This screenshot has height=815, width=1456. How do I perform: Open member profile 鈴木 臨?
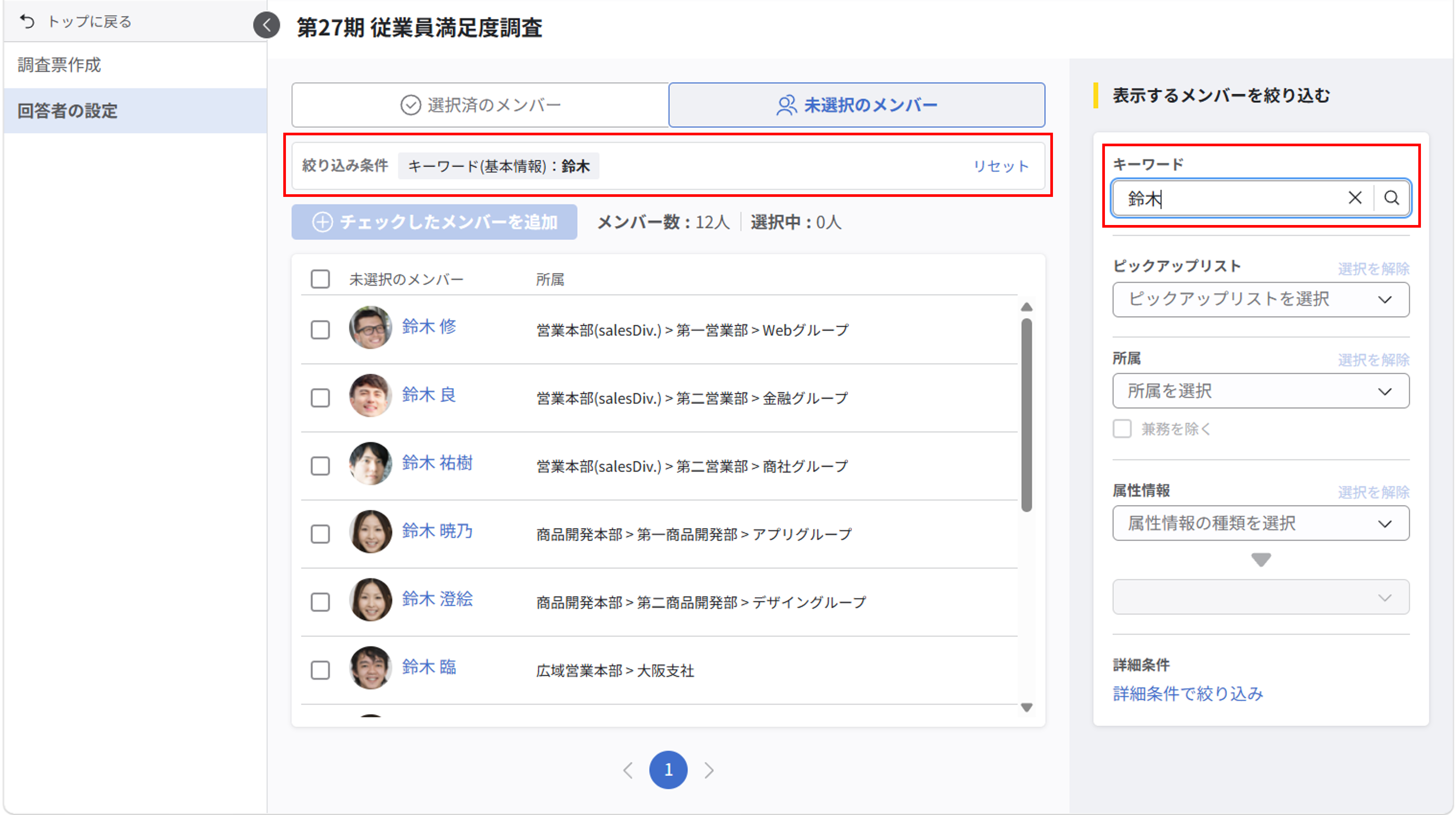(429, 667)
